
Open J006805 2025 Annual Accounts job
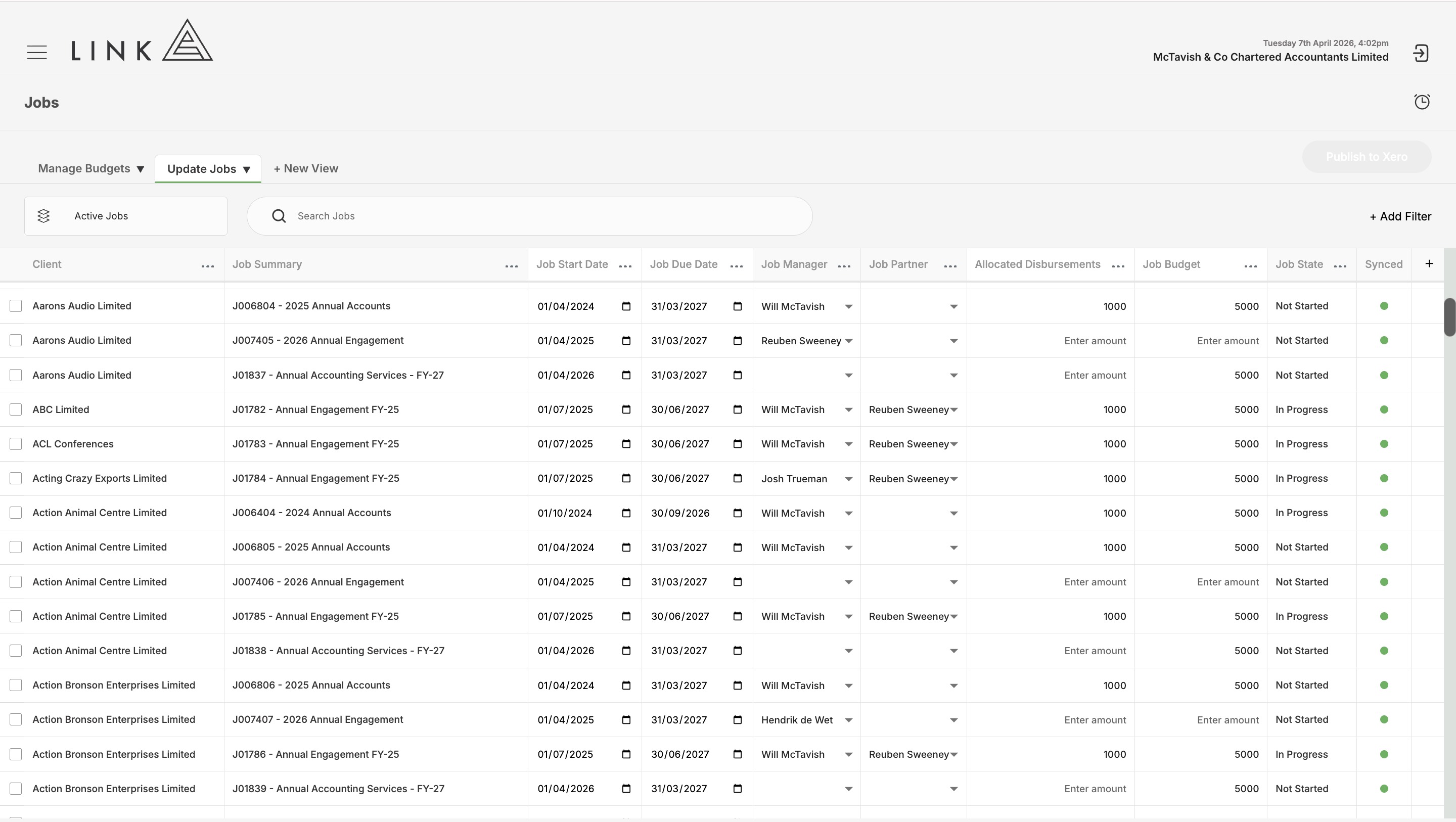point(311,547)
